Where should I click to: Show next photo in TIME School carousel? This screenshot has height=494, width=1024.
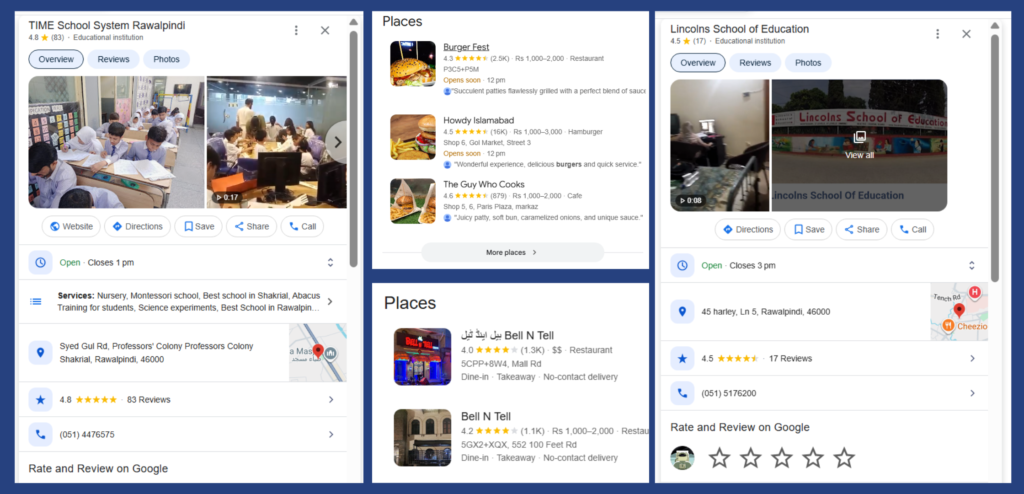(x=336, y=142)
